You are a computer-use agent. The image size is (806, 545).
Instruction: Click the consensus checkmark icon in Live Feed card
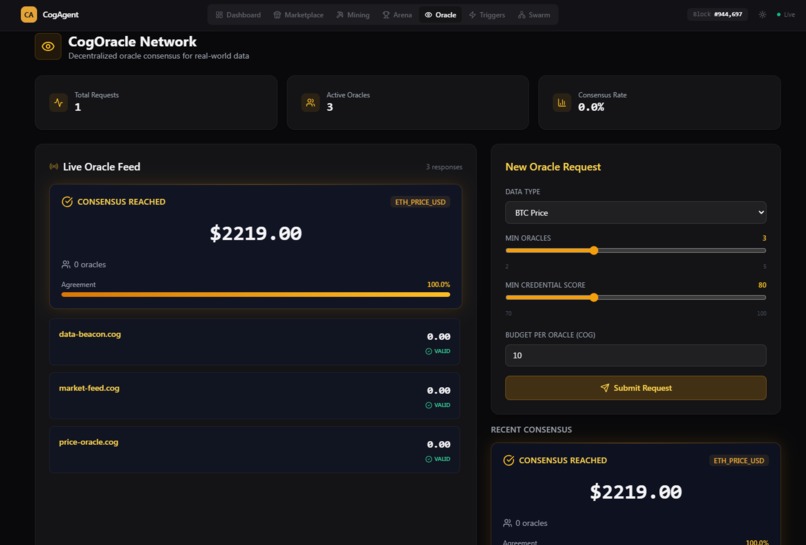(67, 202)
